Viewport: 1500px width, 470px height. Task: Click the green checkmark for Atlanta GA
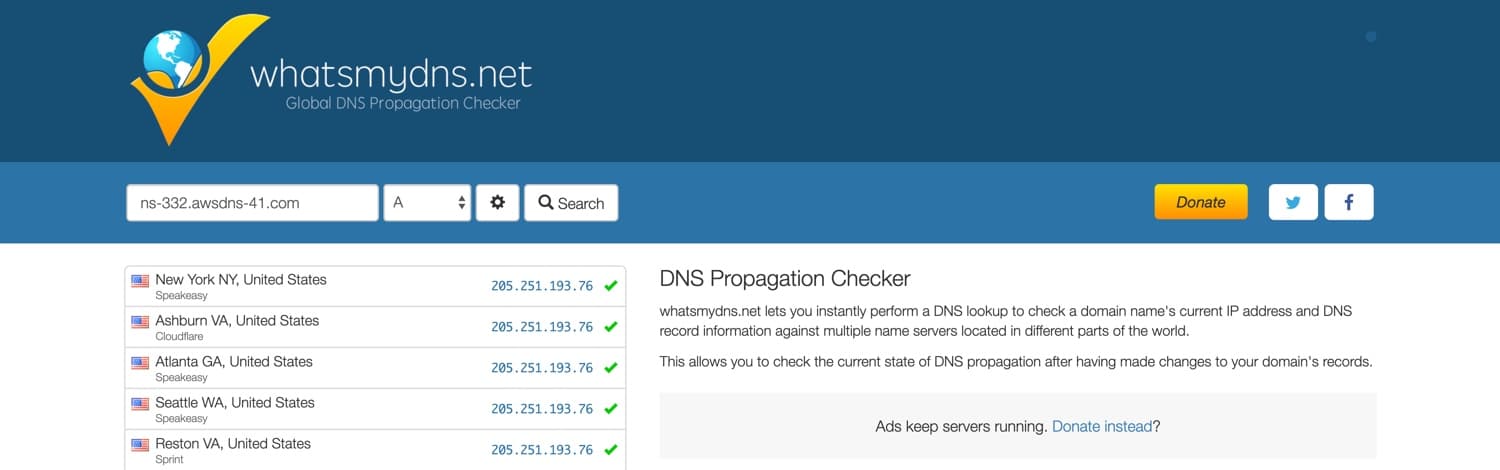click(611, 368)
